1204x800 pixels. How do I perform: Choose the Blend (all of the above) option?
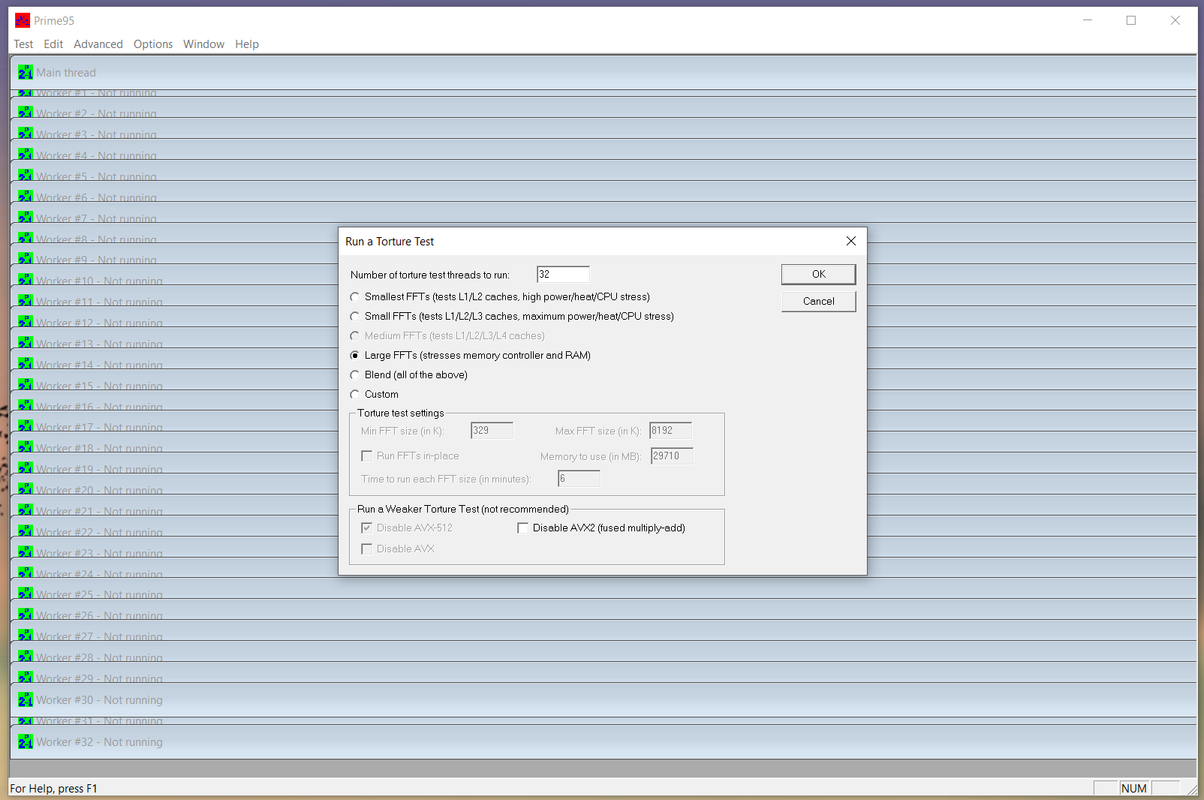tap(355, 375)
